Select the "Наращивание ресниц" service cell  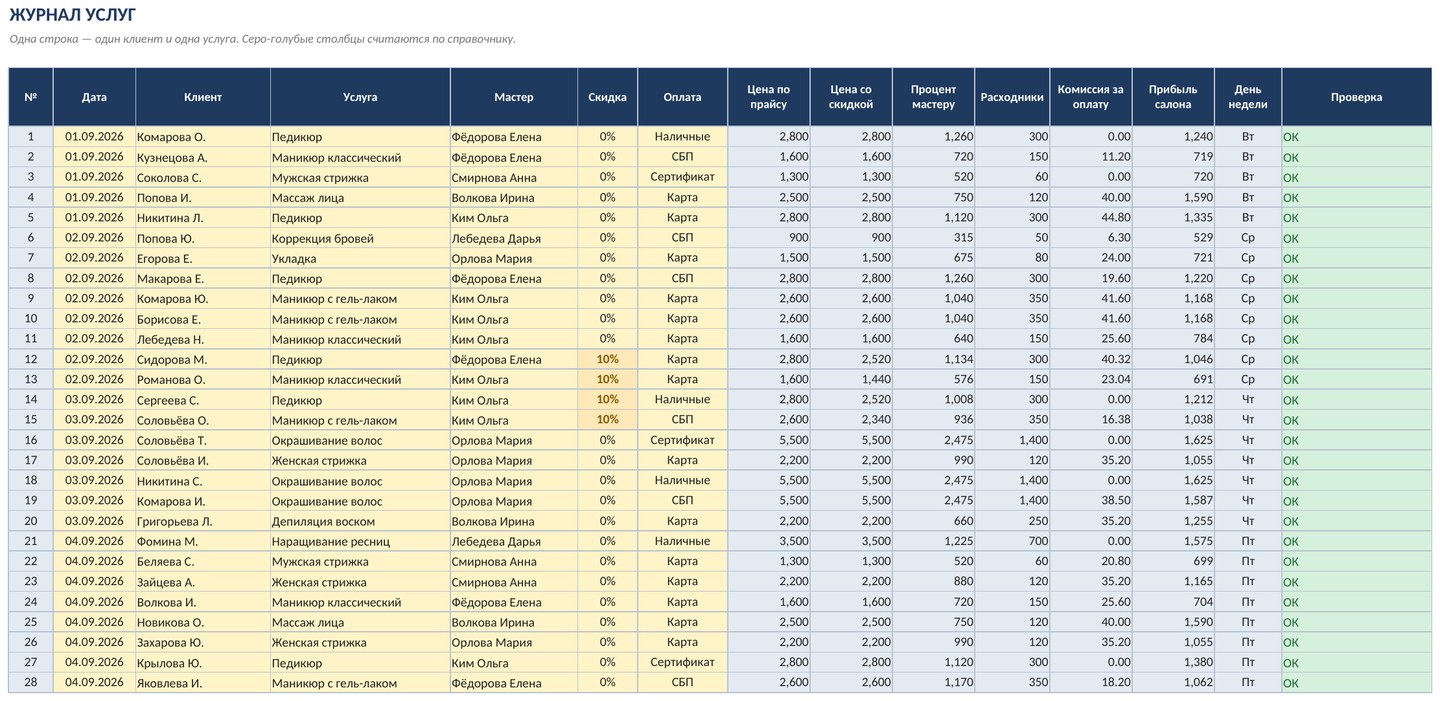coord(360,541)
